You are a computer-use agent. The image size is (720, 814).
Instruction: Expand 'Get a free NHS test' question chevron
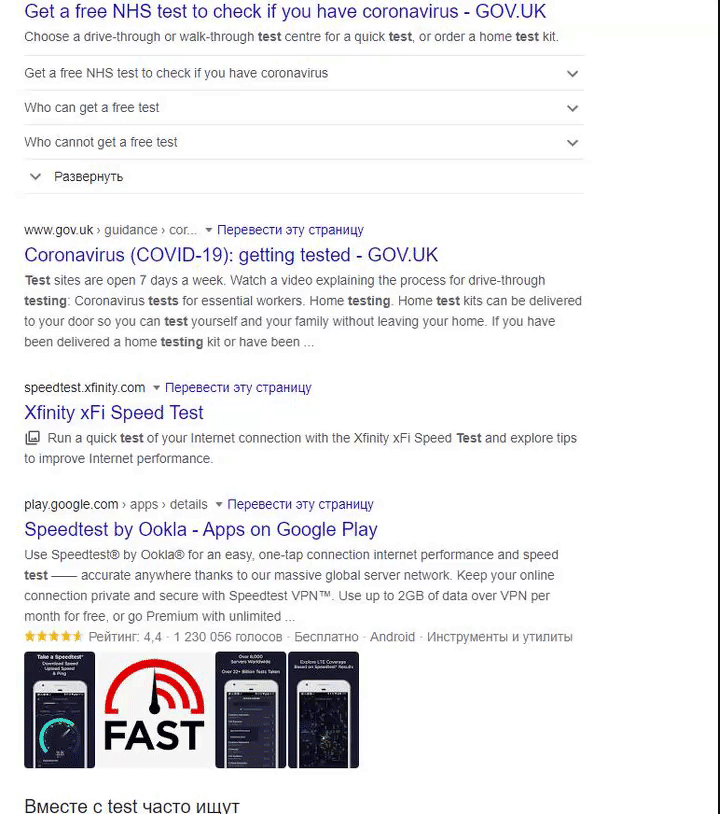(572, 74)
